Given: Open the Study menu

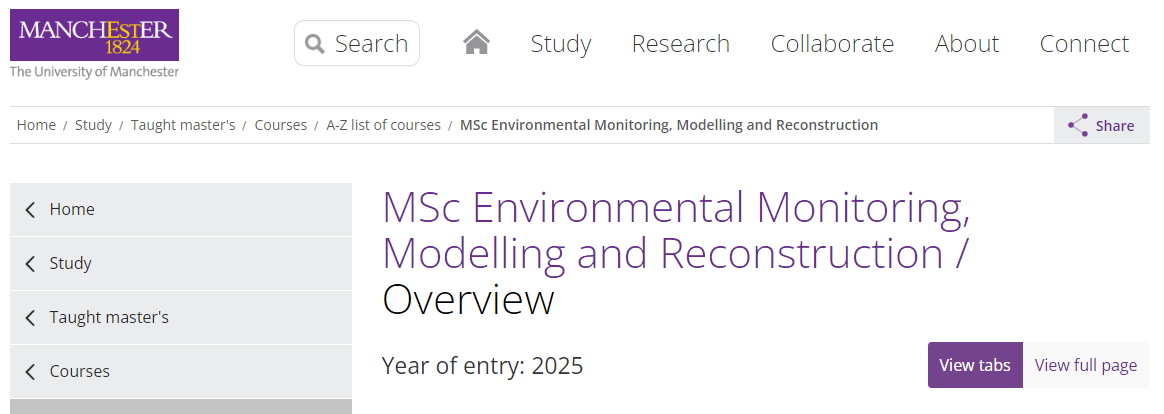Looking at the screenshot, I should [x=560, y=44].
